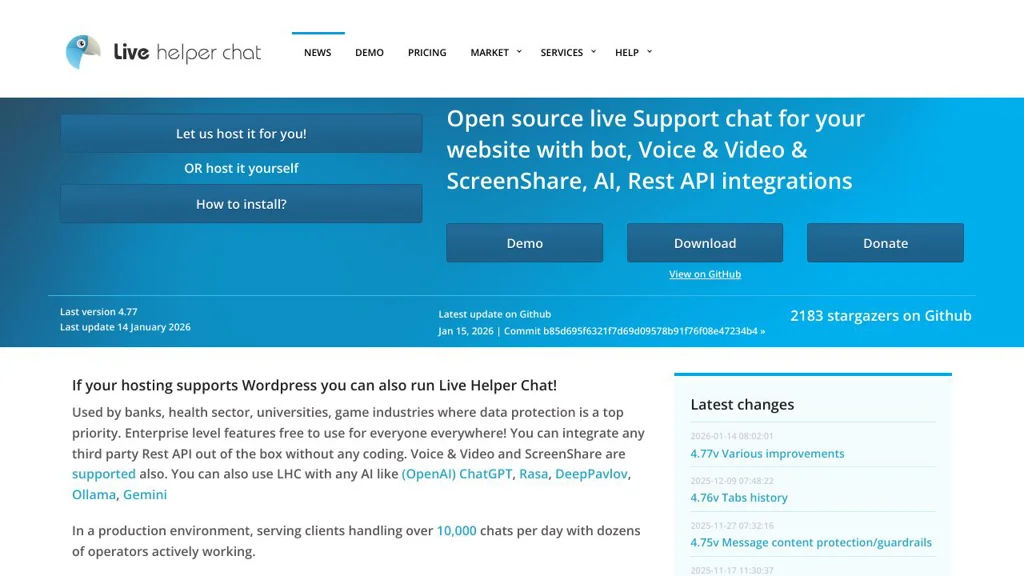The image size is (1024, 576).
Task: Open the HELP menu item
Action: [x=627, y=52]
